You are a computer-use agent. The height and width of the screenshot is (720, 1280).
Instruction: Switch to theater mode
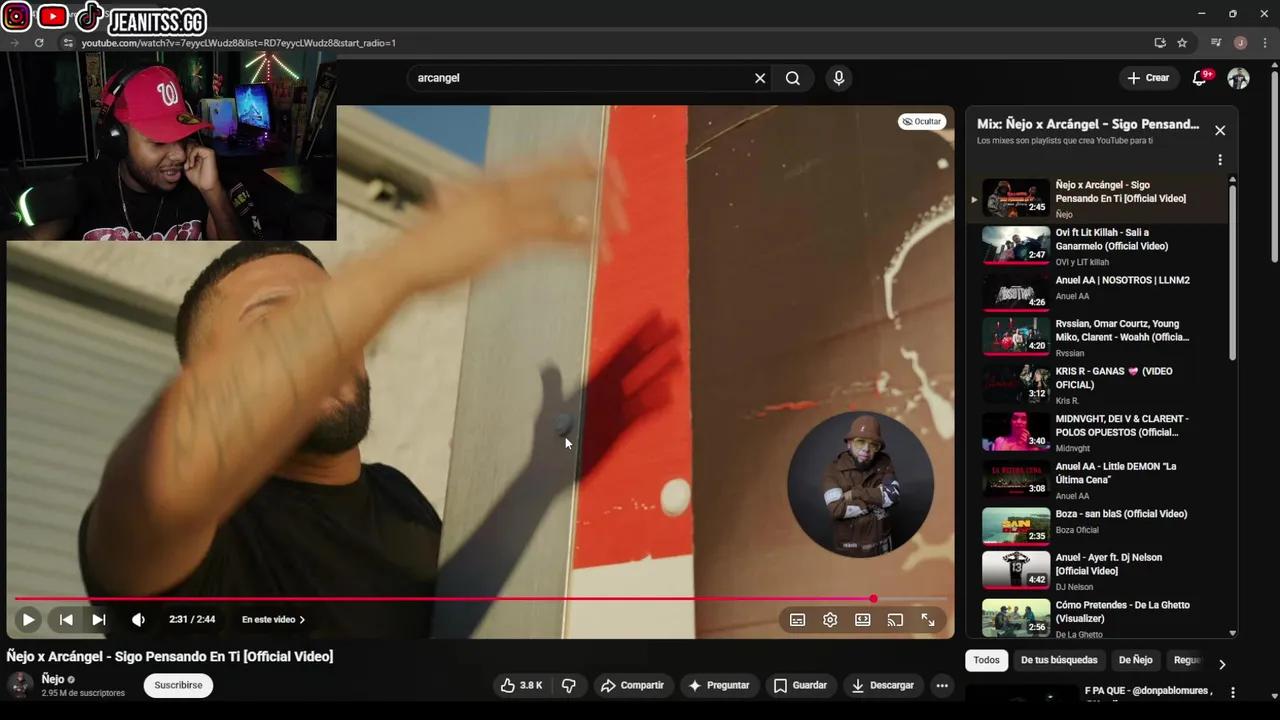[x=863, y=620]
